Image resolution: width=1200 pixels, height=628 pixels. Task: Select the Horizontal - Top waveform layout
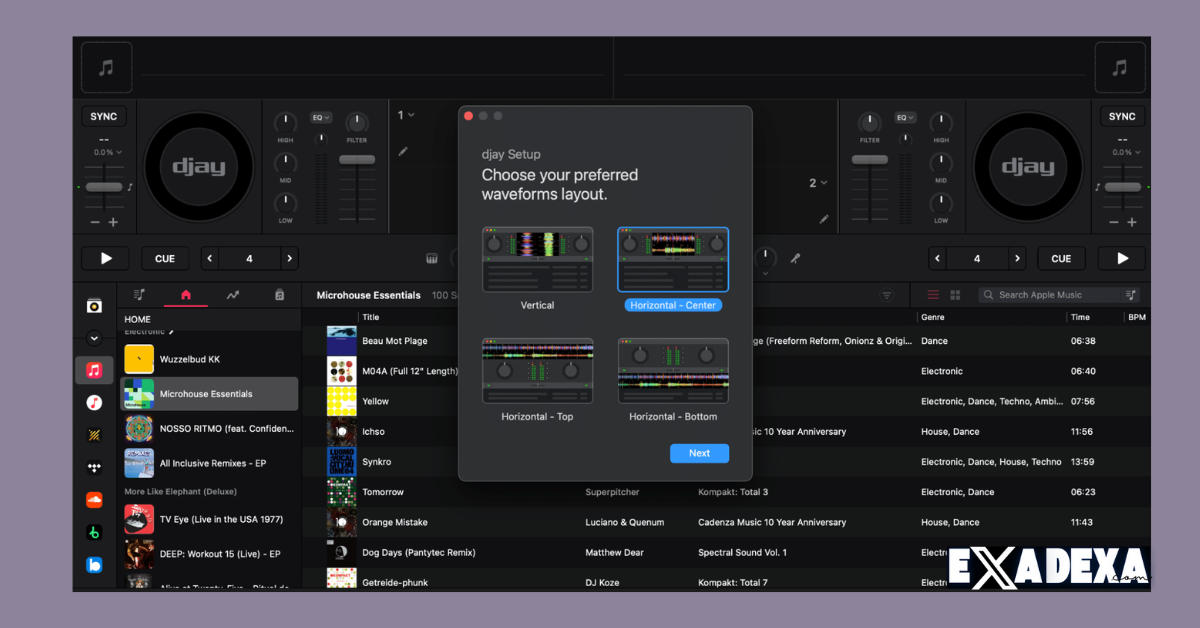537,371
